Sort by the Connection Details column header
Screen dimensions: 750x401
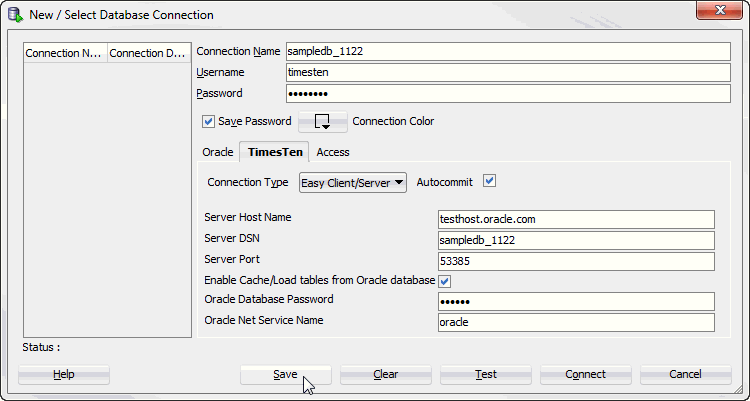coord(149,53)
